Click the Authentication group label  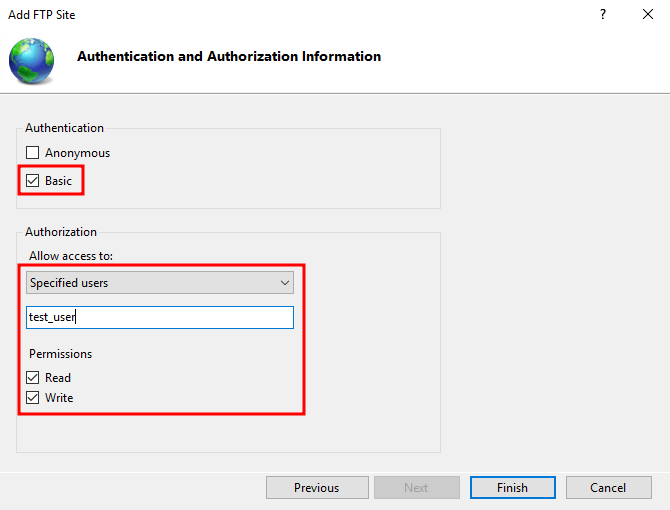click(64, 128)
